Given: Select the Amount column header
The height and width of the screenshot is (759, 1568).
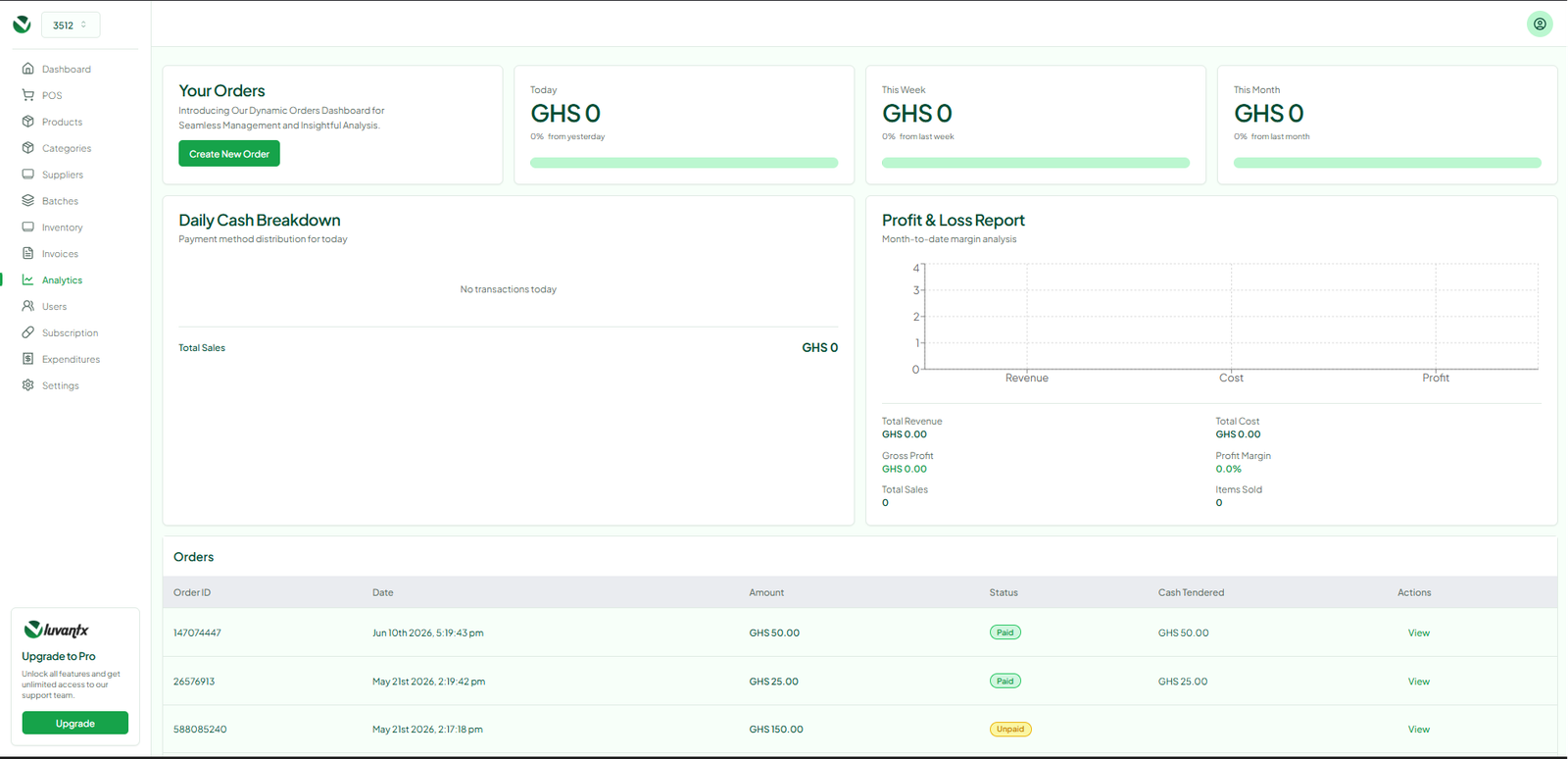Looking at the screenshot, I should pos(766,592).
